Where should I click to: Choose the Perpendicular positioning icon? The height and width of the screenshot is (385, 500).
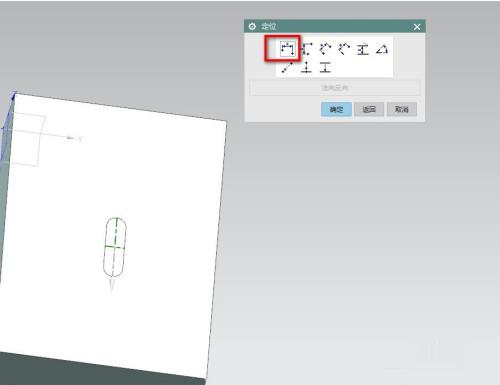coord(344,49)
